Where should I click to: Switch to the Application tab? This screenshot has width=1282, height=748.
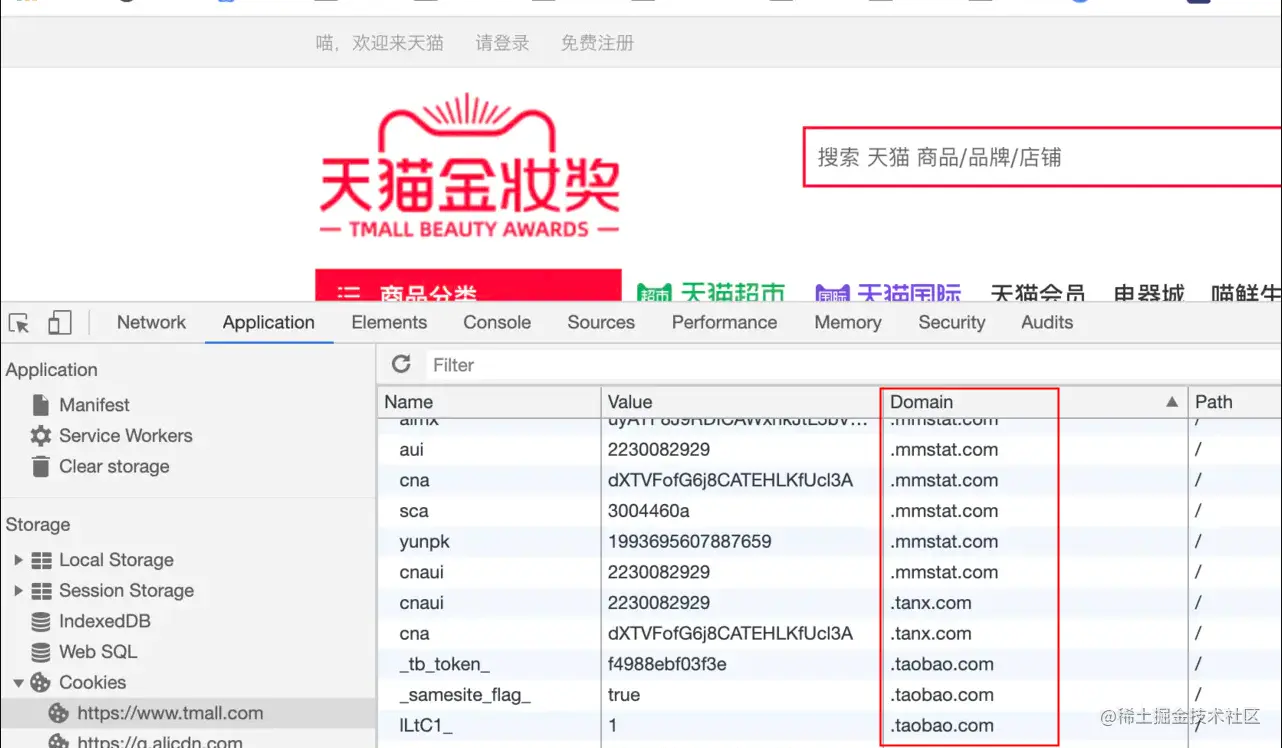pyautogui.click(x=269, y=322)
